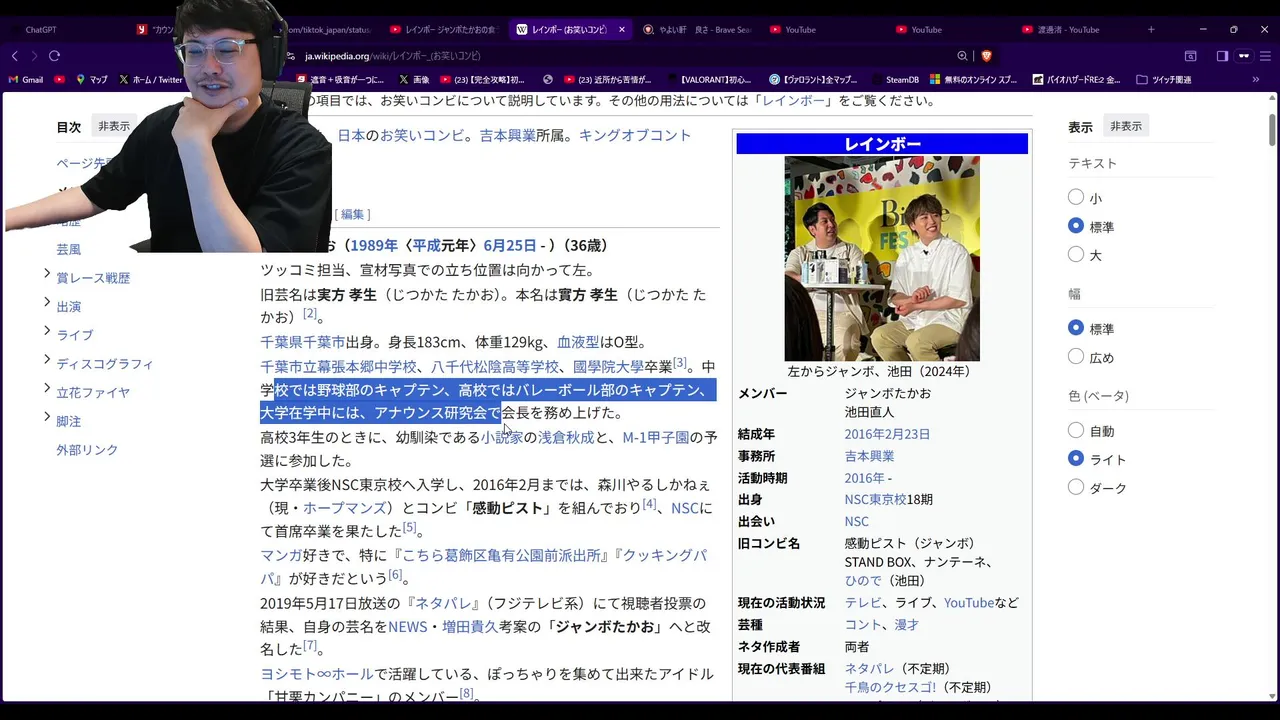Switch to レインボー ジャンボたかおの YouTube tab
Screen dimensions: 1280x720
(x=443, y=30)
